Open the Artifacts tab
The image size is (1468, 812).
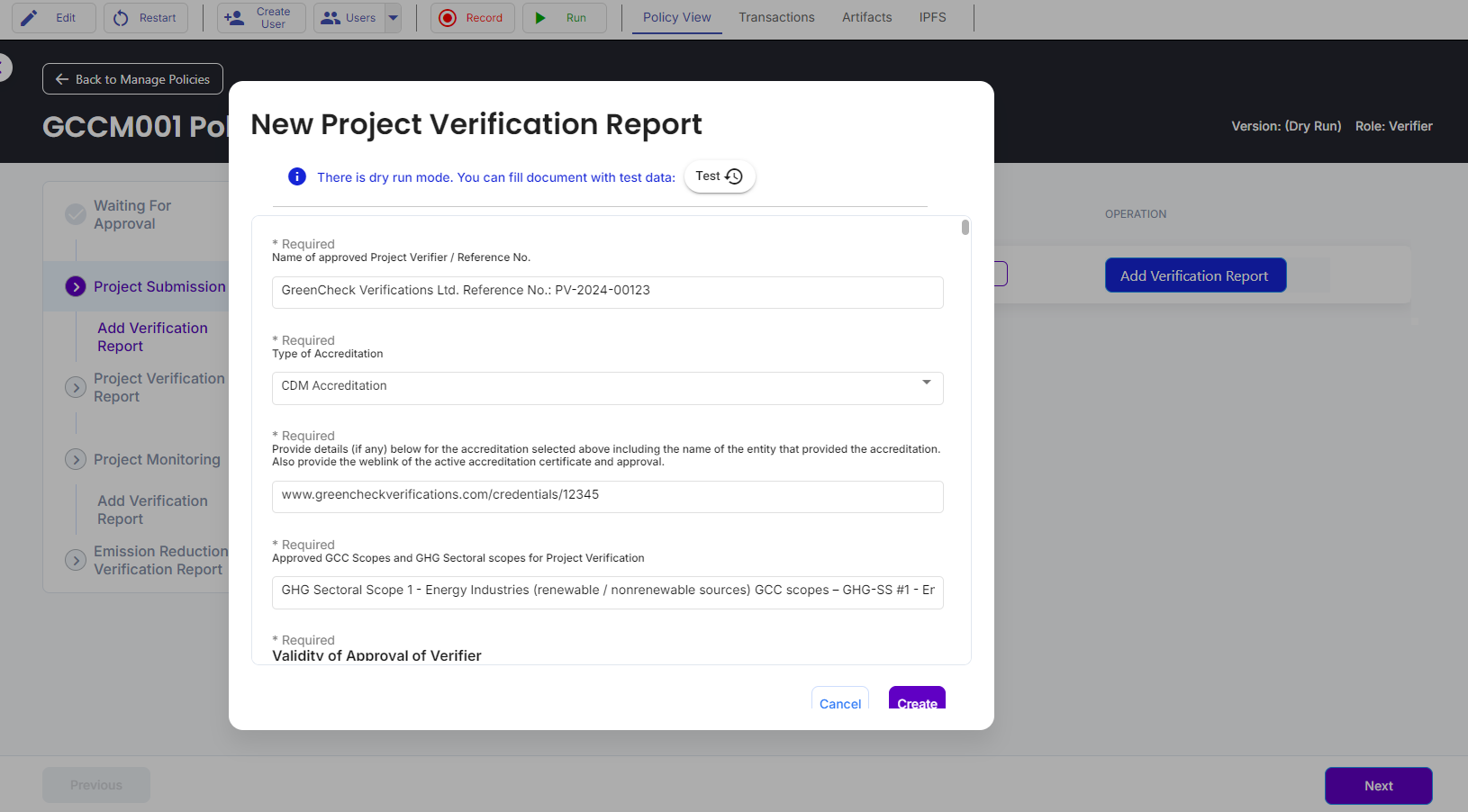[x=866, y=17]
